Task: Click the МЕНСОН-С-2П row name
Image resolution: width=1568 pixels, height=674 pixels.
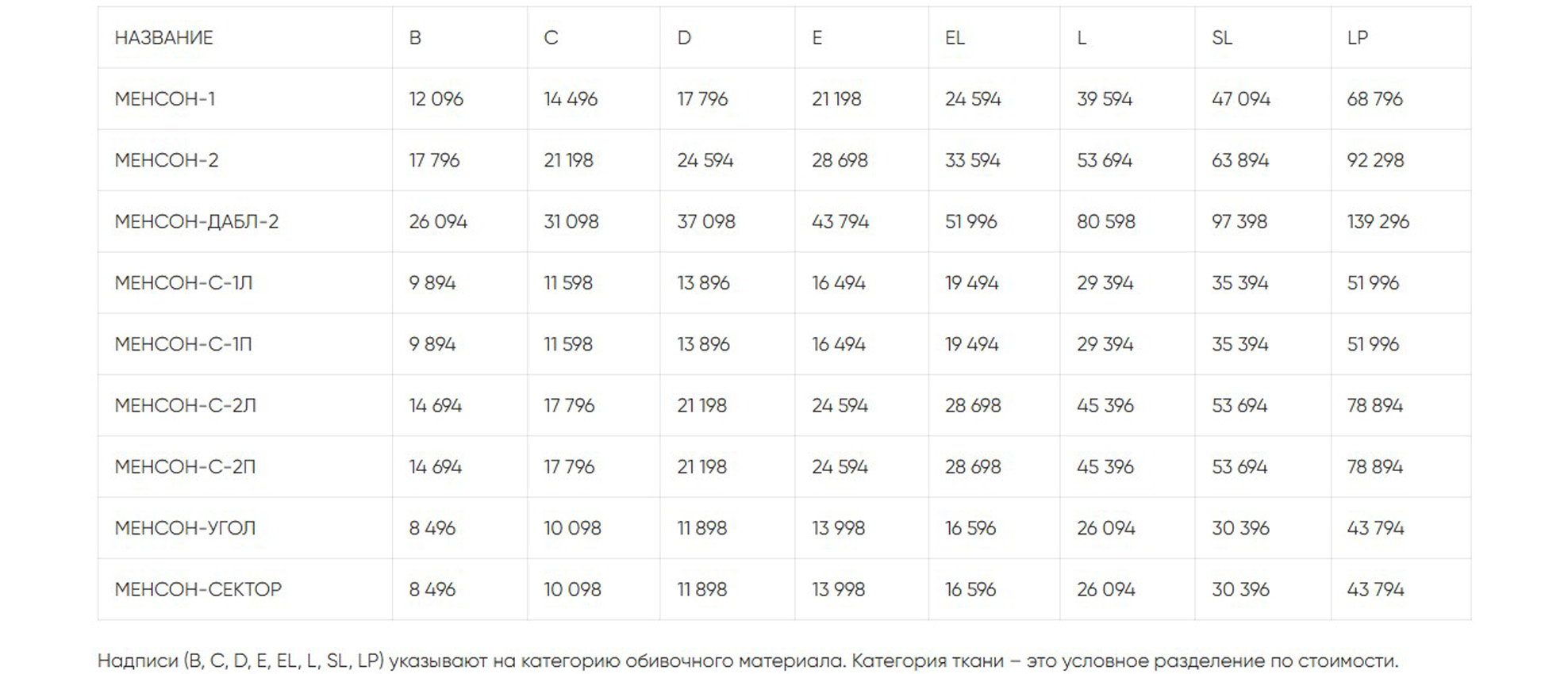Action: pos(185,467)
